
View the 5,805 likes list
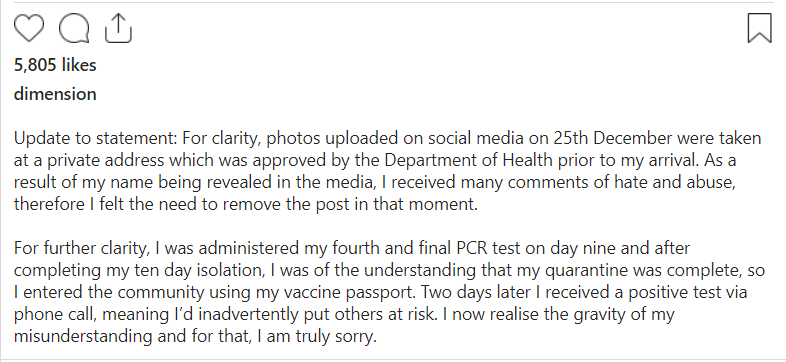point(55,65)
